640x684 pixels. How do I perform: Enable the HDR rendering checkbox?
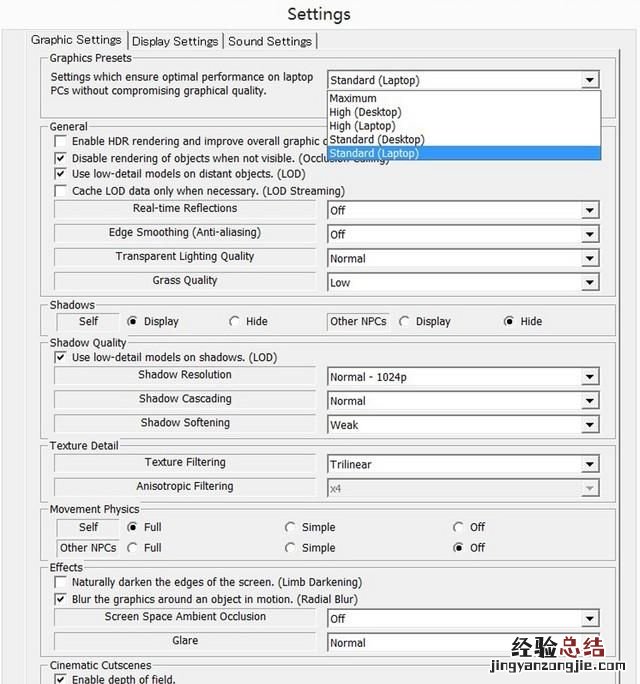click(61, 142)
